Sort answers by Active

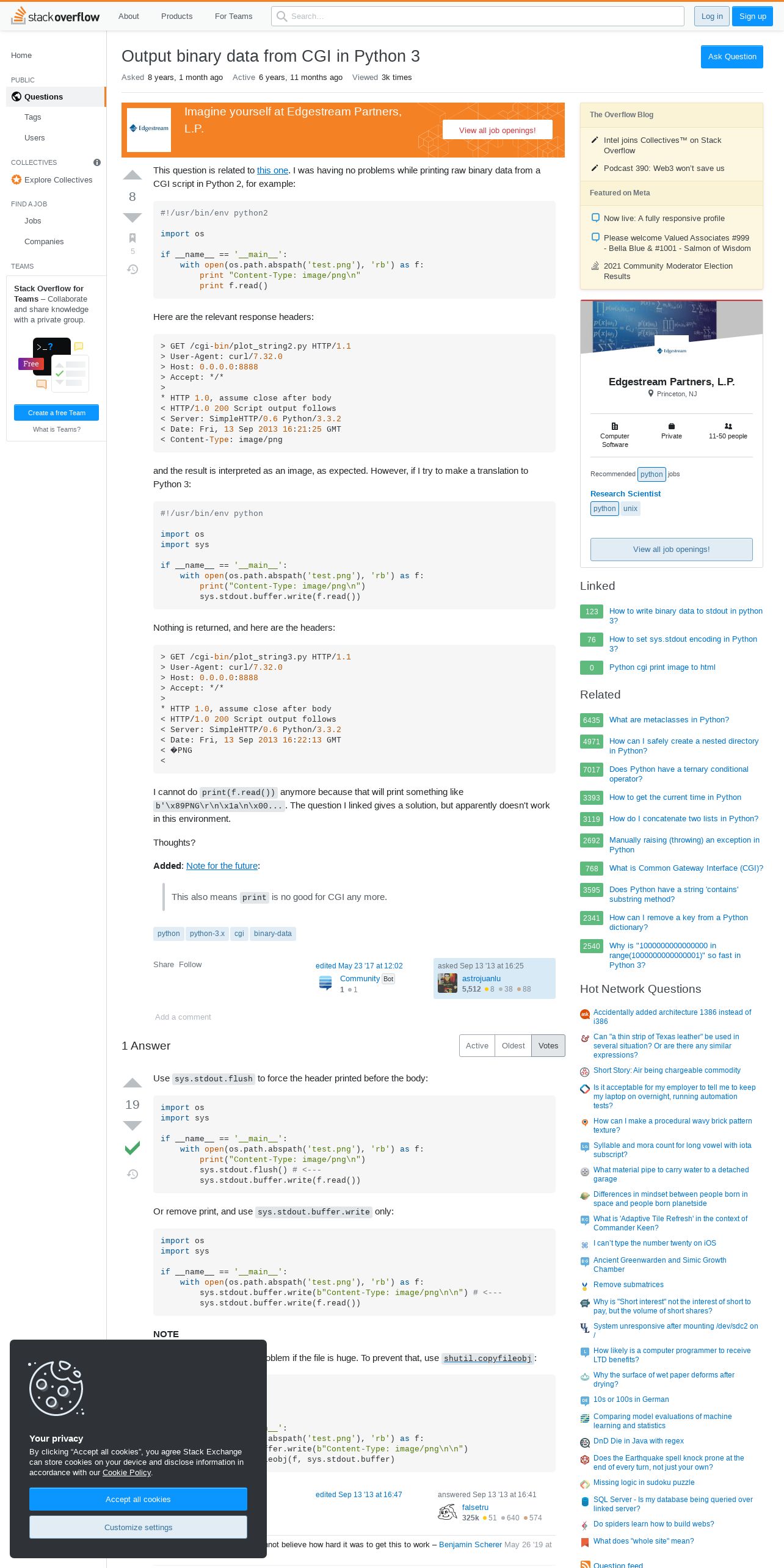click(477, 1045)
